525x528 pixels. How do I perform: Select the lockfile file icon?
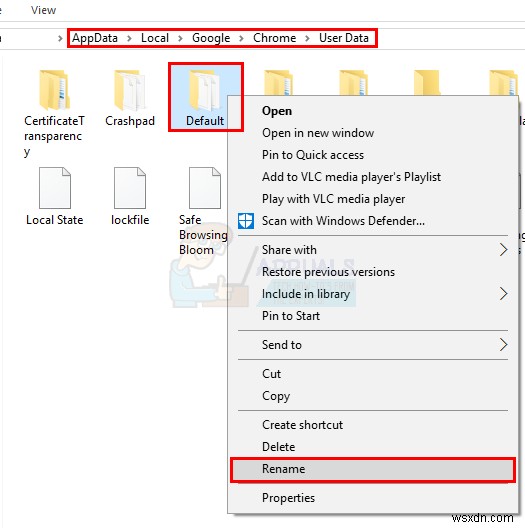click(x=130, y=188)
